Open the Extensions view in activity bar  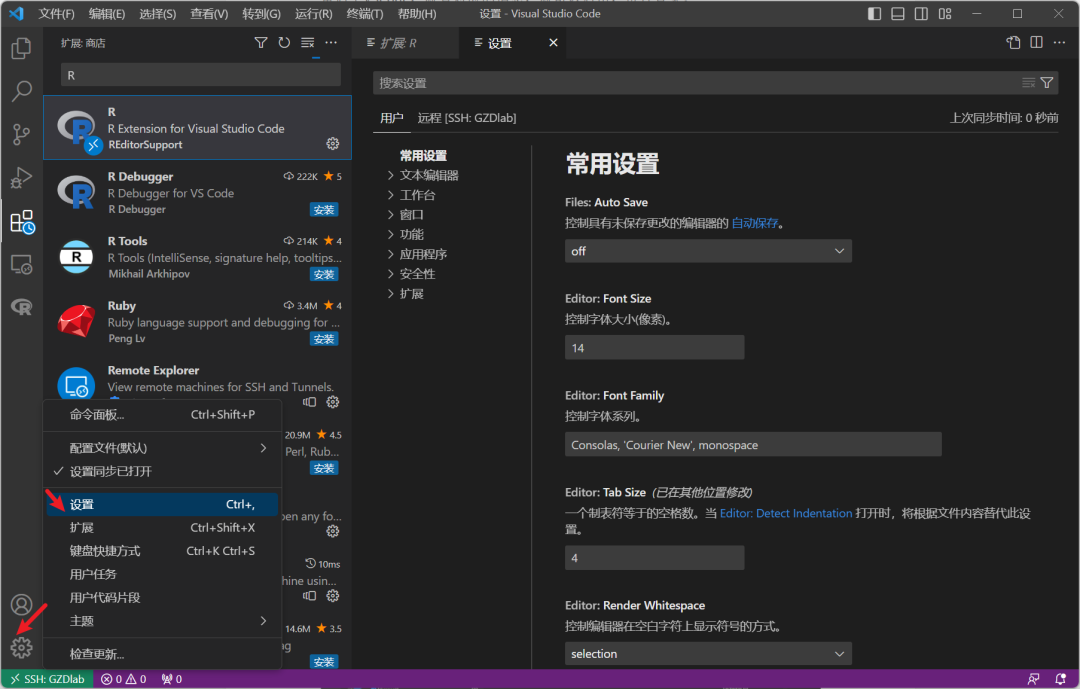[21, 222]
